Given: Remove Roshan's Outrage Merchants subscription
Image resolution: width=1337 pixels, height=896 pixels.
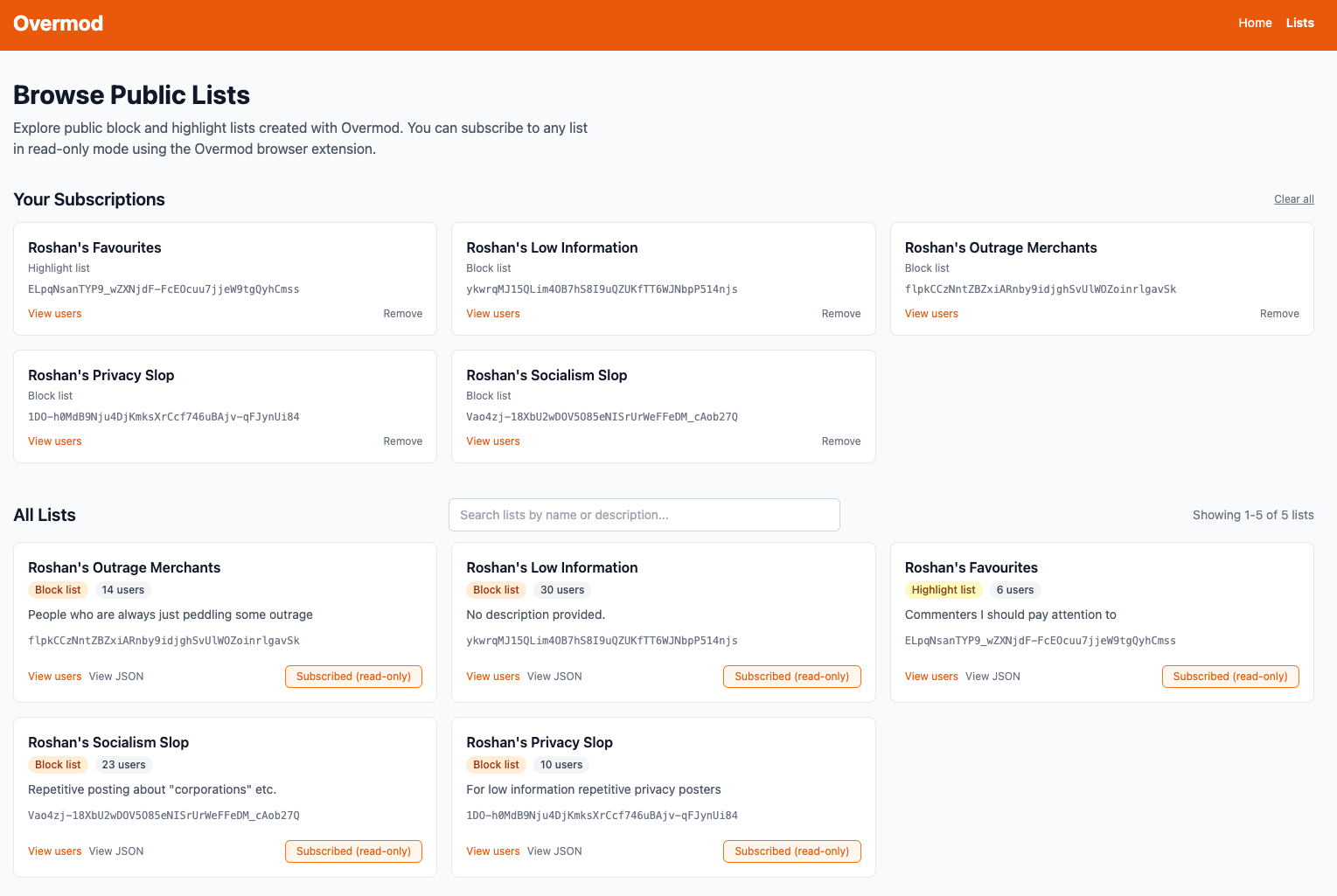Looking at the screenshot, I should [1278, 314].
